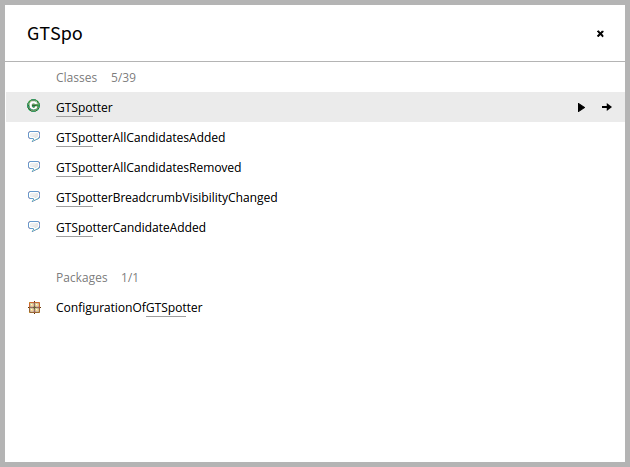Screen dimensions: 630x467
Task: Select the ConfigurationOfGTSpotter package
Action: click(129, 308)
